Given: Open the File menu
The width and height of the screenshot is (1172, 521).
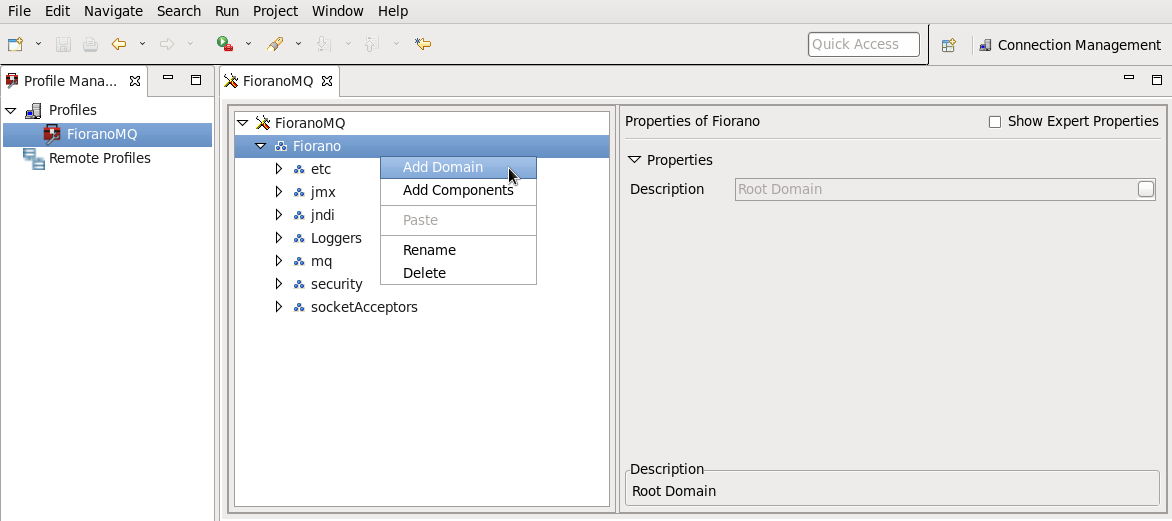Looking at the screenshot, I should (x=19, y=11).
